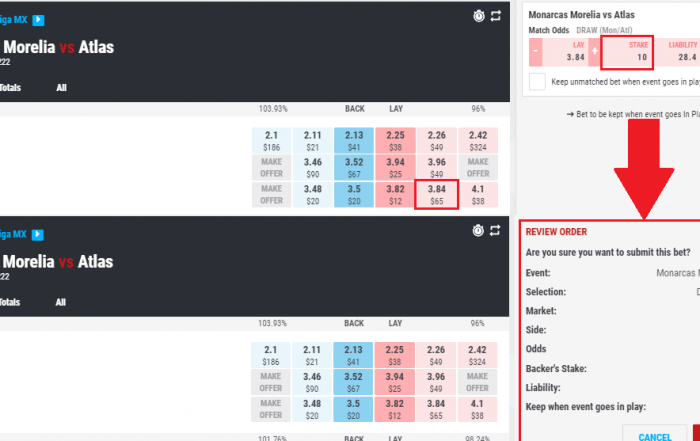The height and width of the screenshot is (441, 700).
Task: Click MAKE OFFER beside 3.96 in upper panel
Action: [478, 167]
